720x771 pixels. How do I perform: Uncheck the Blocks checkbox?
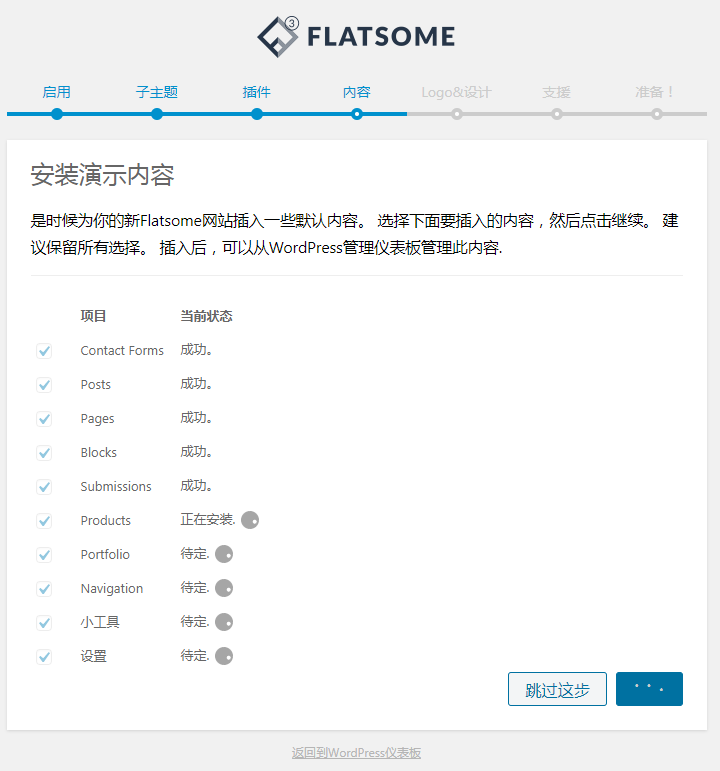(44, 453)
